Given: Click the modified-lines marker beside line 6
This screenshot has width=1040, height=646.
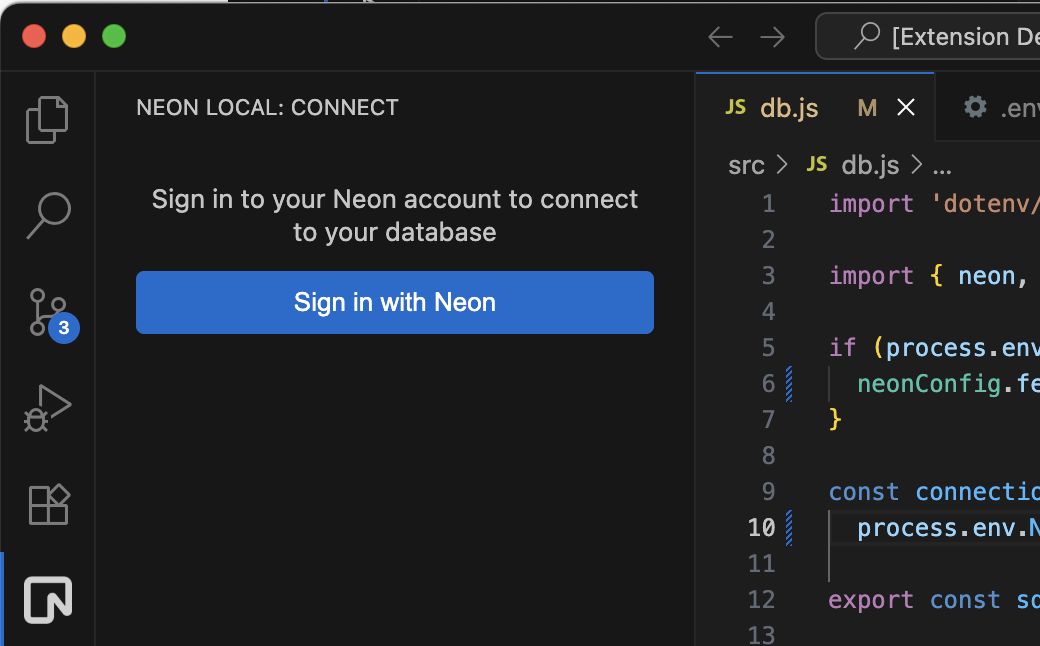Looking at the screenshot, I should click(789, 383).
